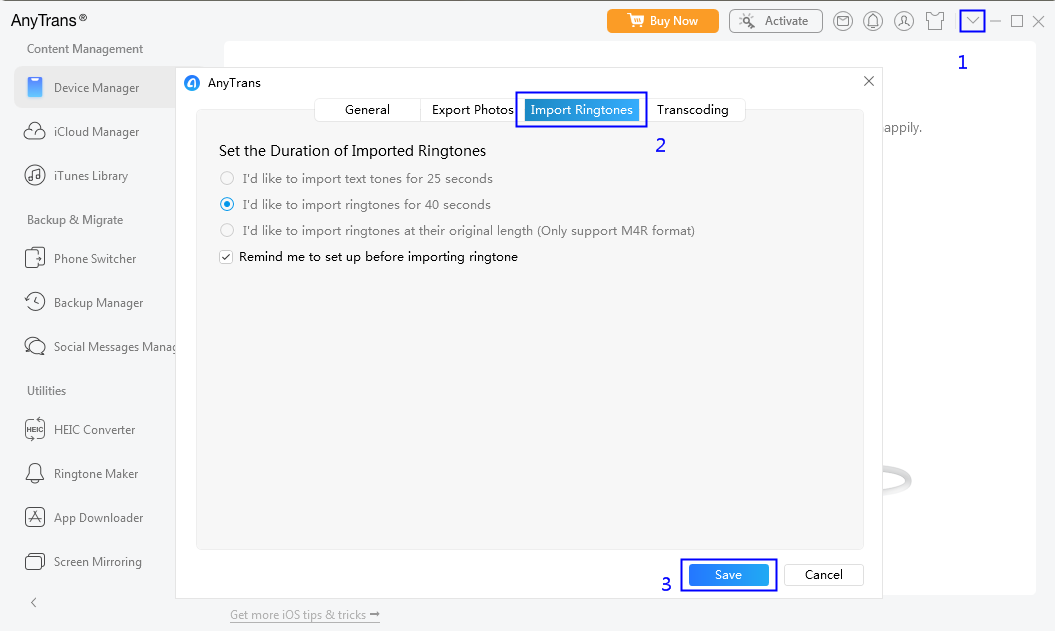This screenshot has width=1055, height=631.
Task: Open Device Manager in the sidebar
Action: click(x=95, y=87)
